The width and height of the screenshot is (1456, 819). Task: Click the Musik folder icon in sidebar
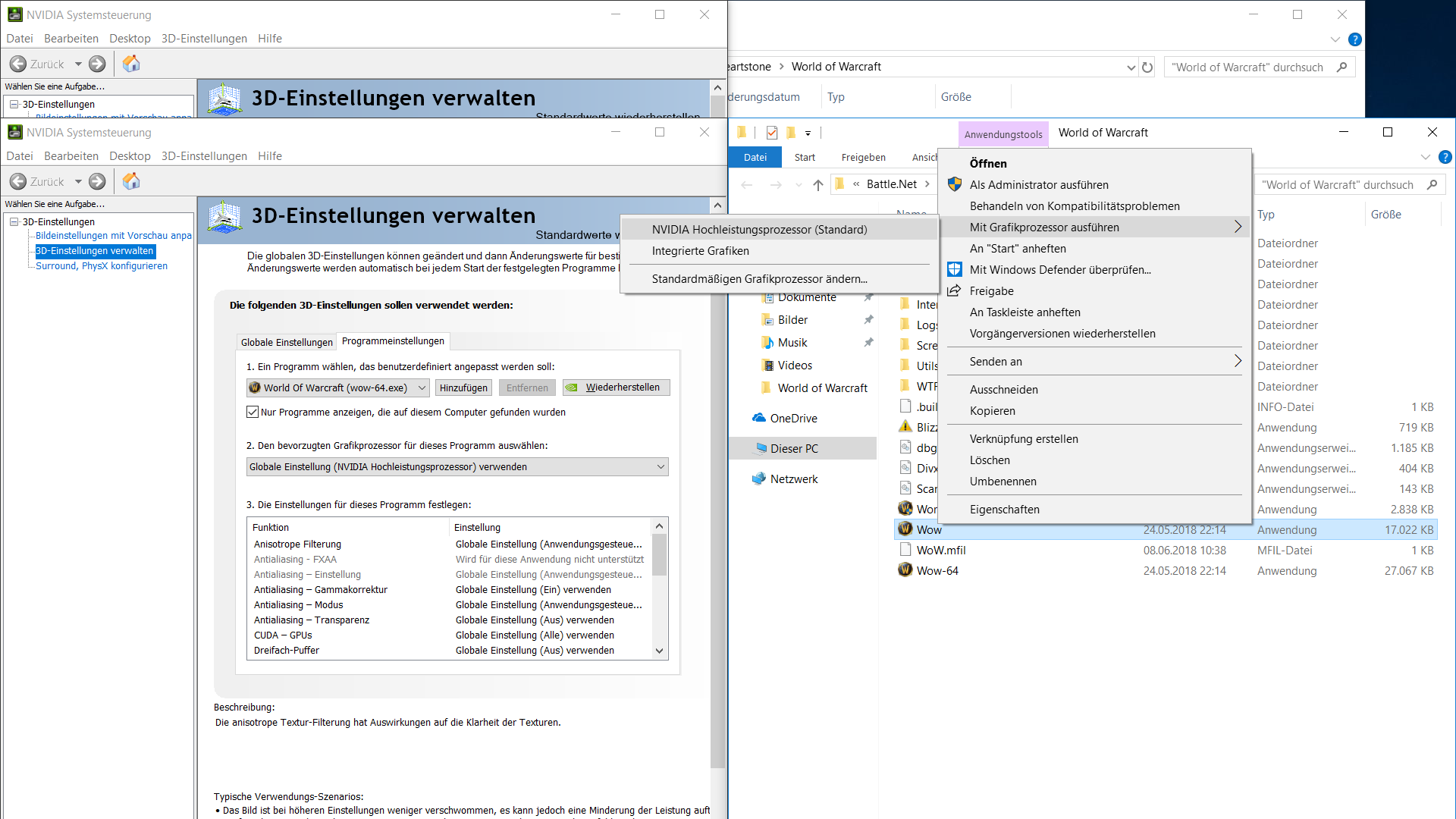(x=767, y=343)
